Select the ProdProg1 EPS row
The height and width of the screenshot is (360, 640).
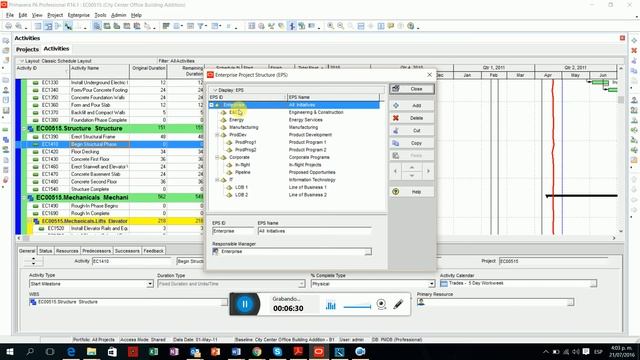pos(294,142)
